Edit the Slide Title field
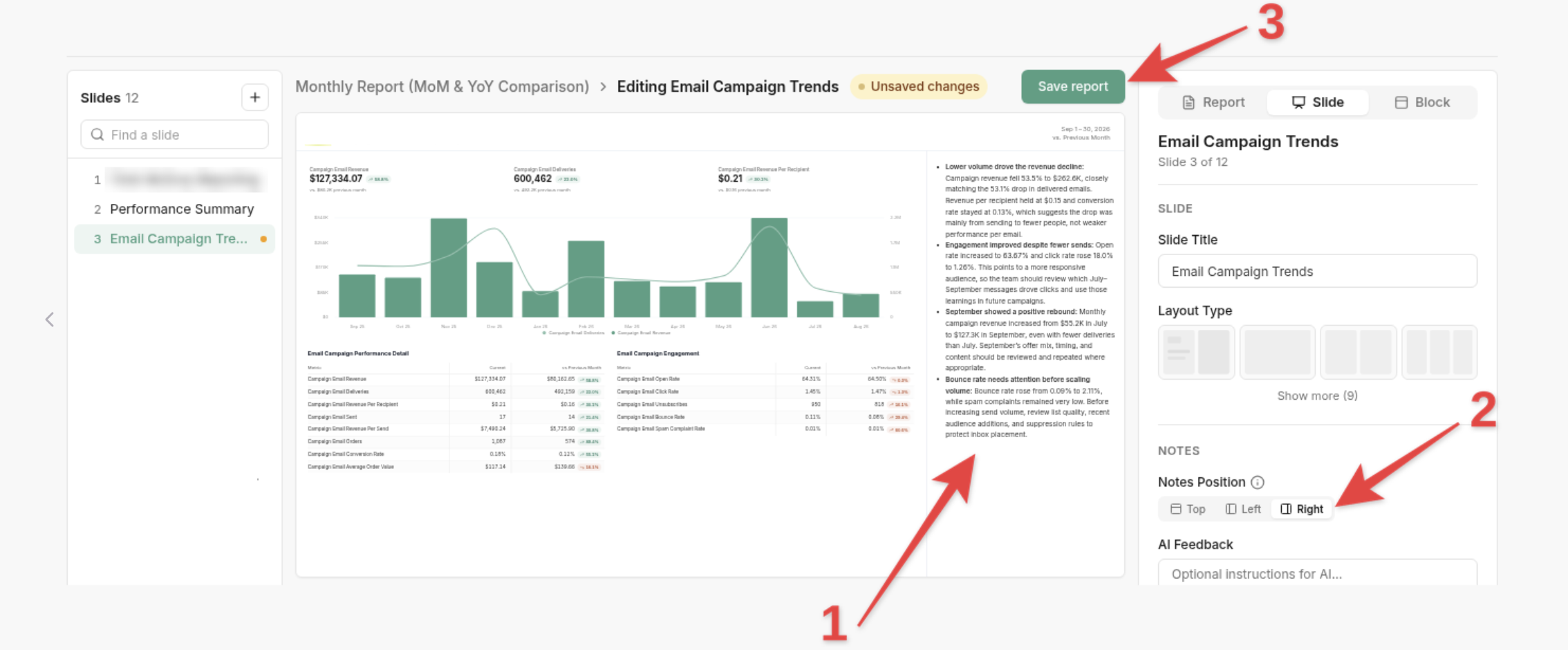This screenshot has width=1568, height=650. coord(1317,271)
